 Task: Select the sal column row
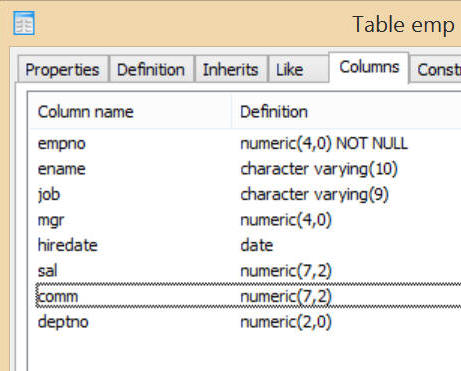point(245,271)
